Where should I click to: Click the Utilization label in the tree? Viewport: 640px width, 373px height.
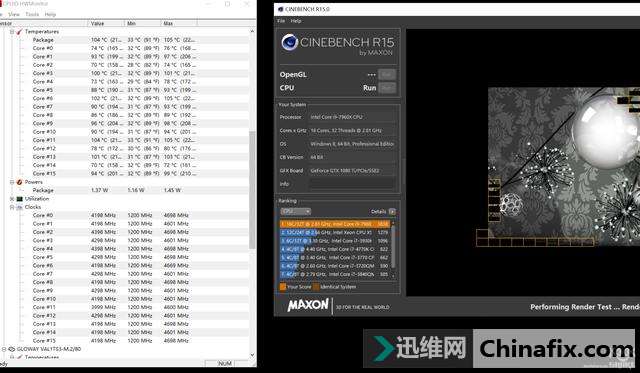click(37, 199)
